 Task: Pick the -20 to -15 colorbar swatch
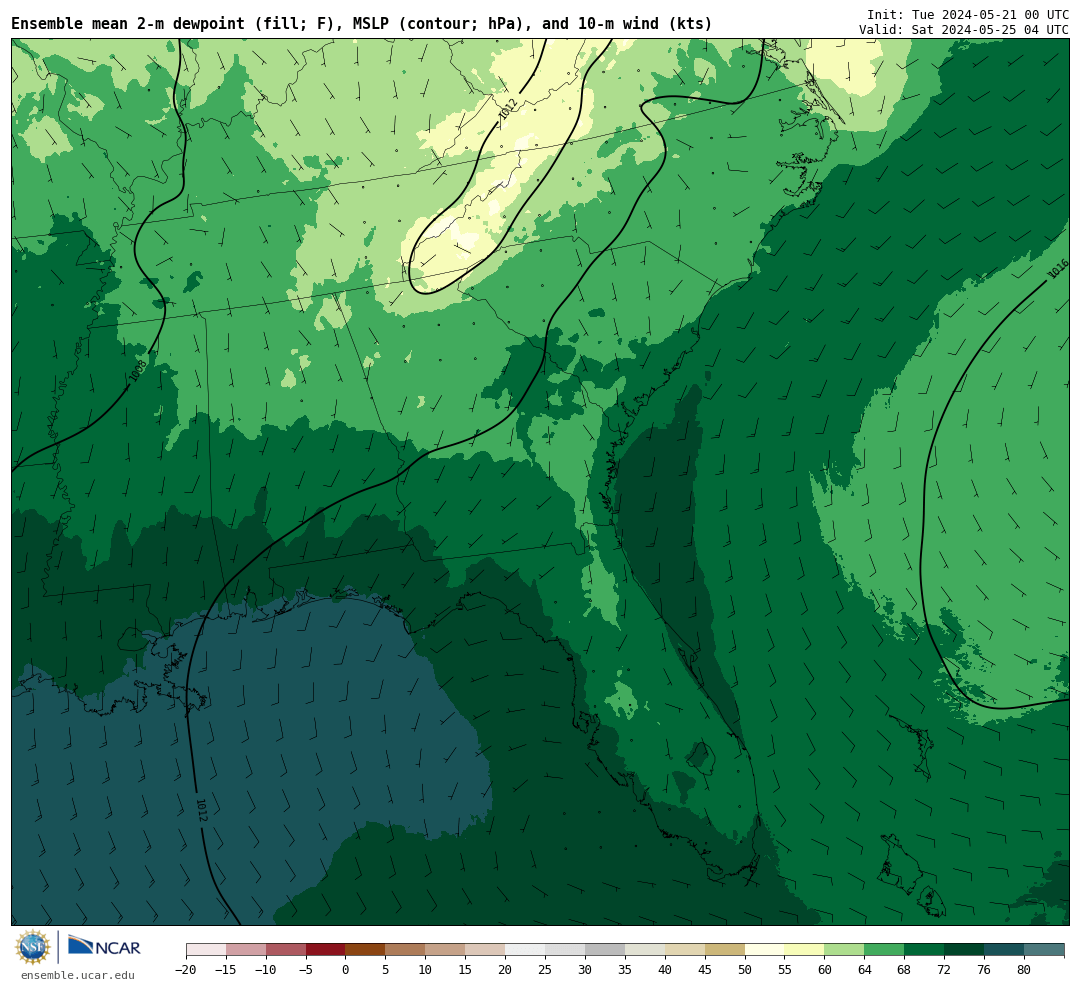tap(206, 950)
